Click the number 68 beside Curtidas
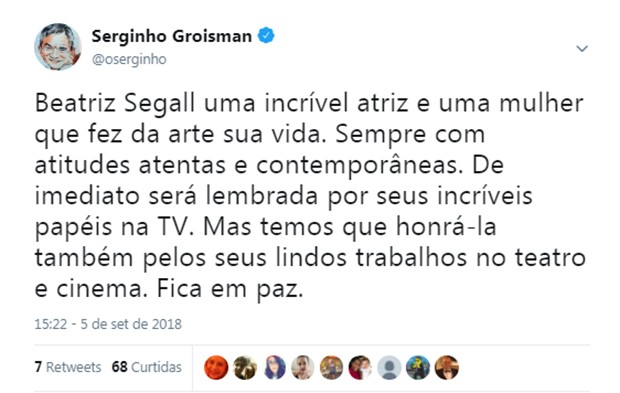 pos(119,367)
